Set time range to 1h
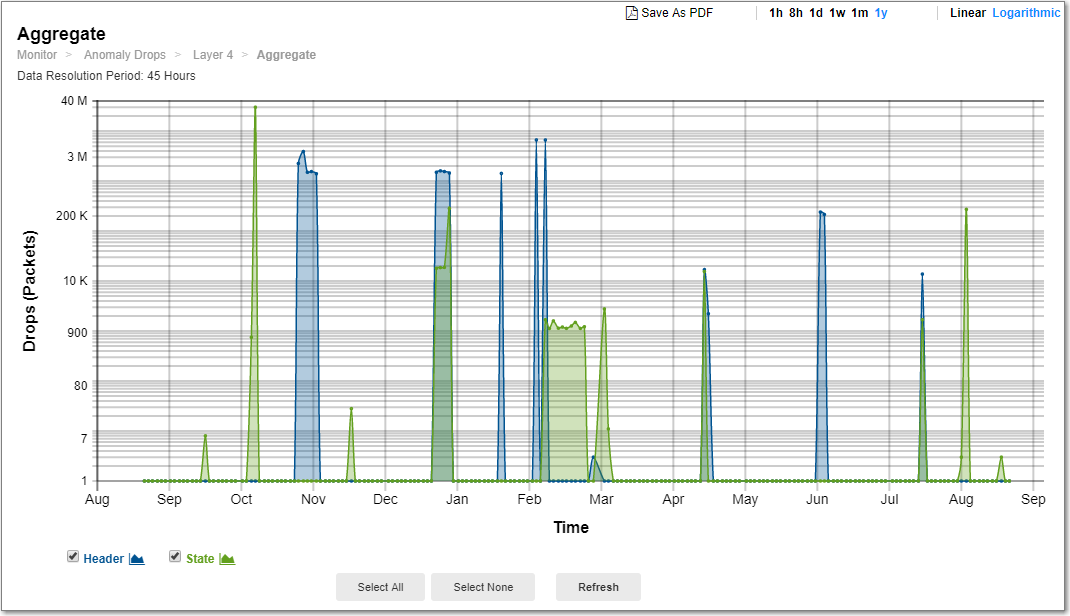Image resolution: width=1070 pixels, height=616 pixels. pyautogui.click(x=776, y=13)
